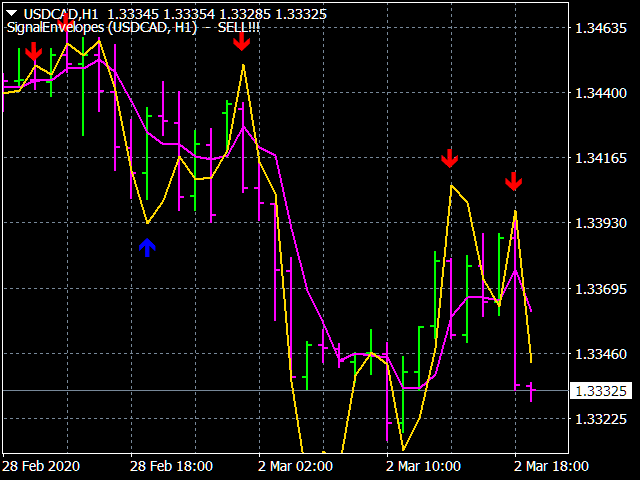Image resolution: width=640 pixels, height=480 pixels.
Task: Click the red arrow overlapping the SignalEnvelopes label
Action: tap(67, 20)
